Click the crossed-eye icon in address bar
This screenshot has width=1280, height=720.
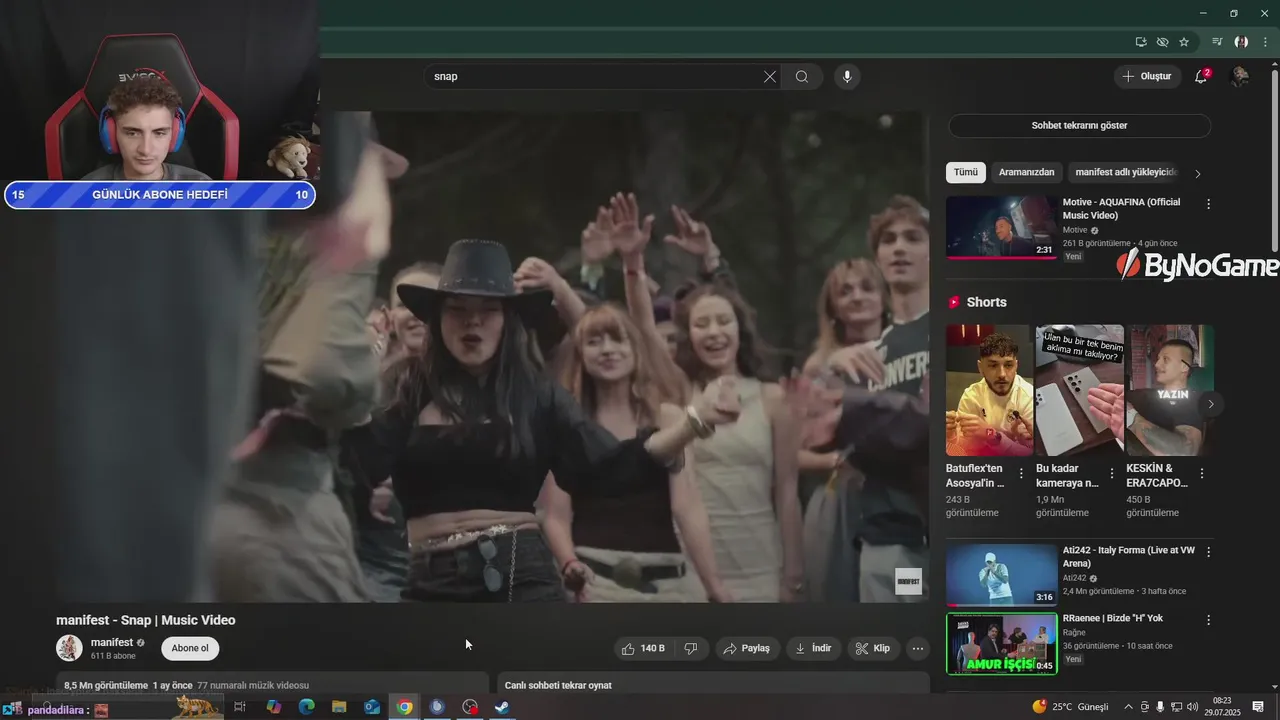(1162, 42)
